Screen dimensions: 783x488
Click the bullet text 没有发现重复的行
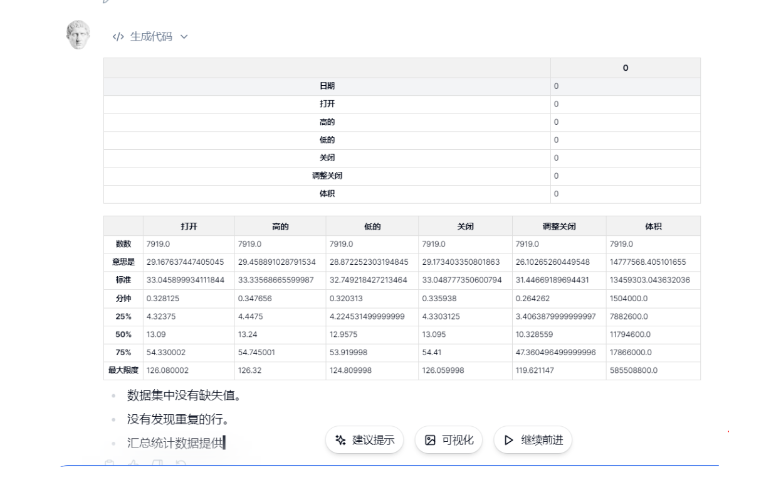point(176,419)
